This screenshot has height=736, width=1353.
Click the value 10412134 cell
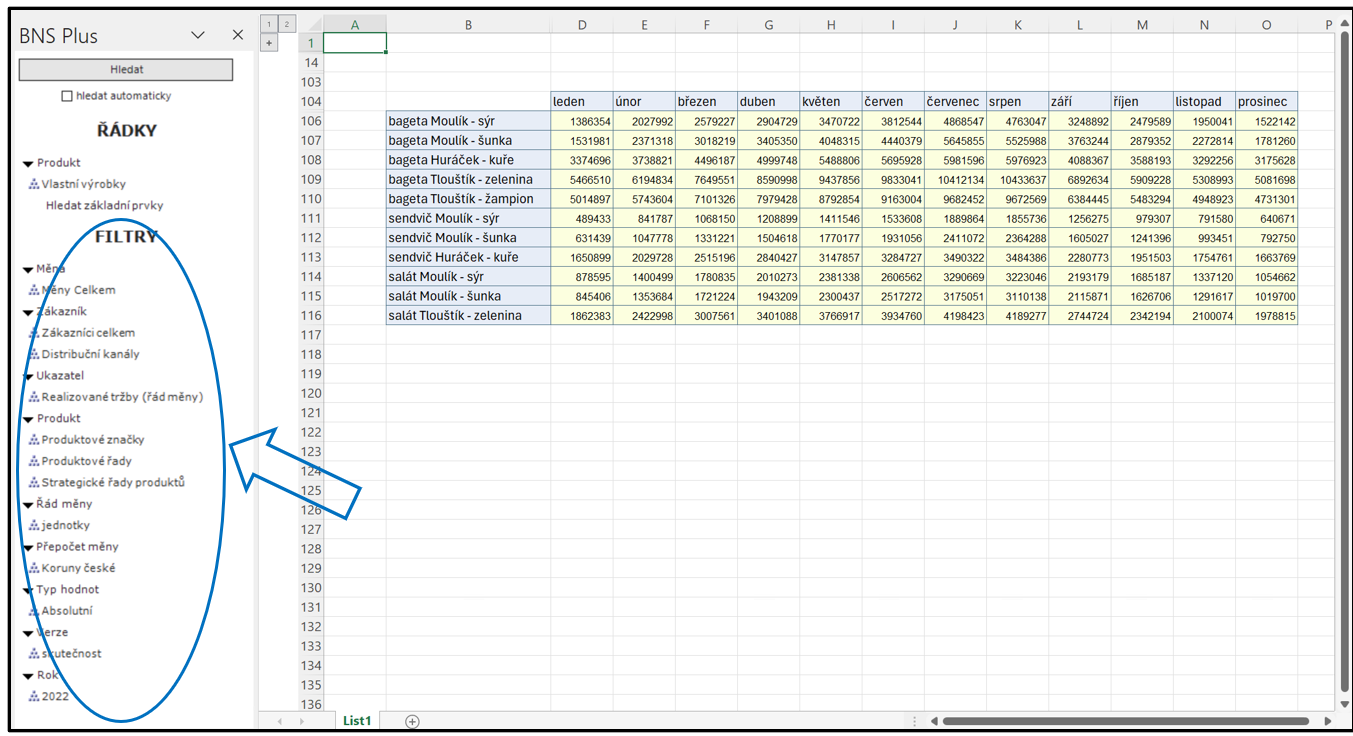[955, 179]
